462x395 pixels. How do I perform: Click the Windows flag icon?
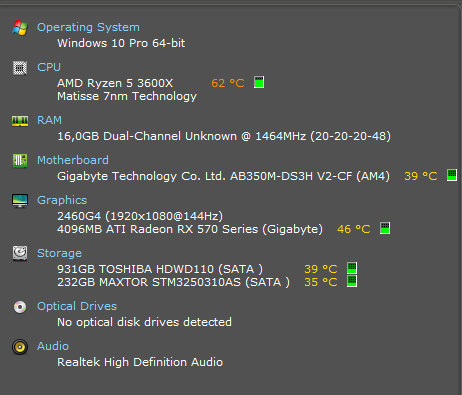(x=20, y=27)
